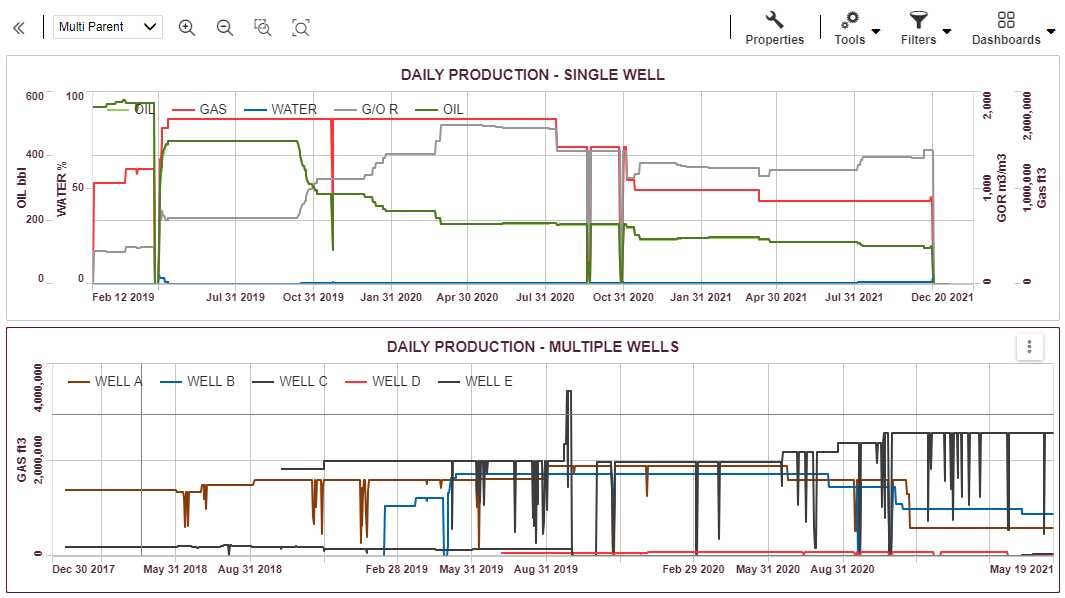
Task: Click the May 31 2018 date label
Action: (x=175, y=569)
